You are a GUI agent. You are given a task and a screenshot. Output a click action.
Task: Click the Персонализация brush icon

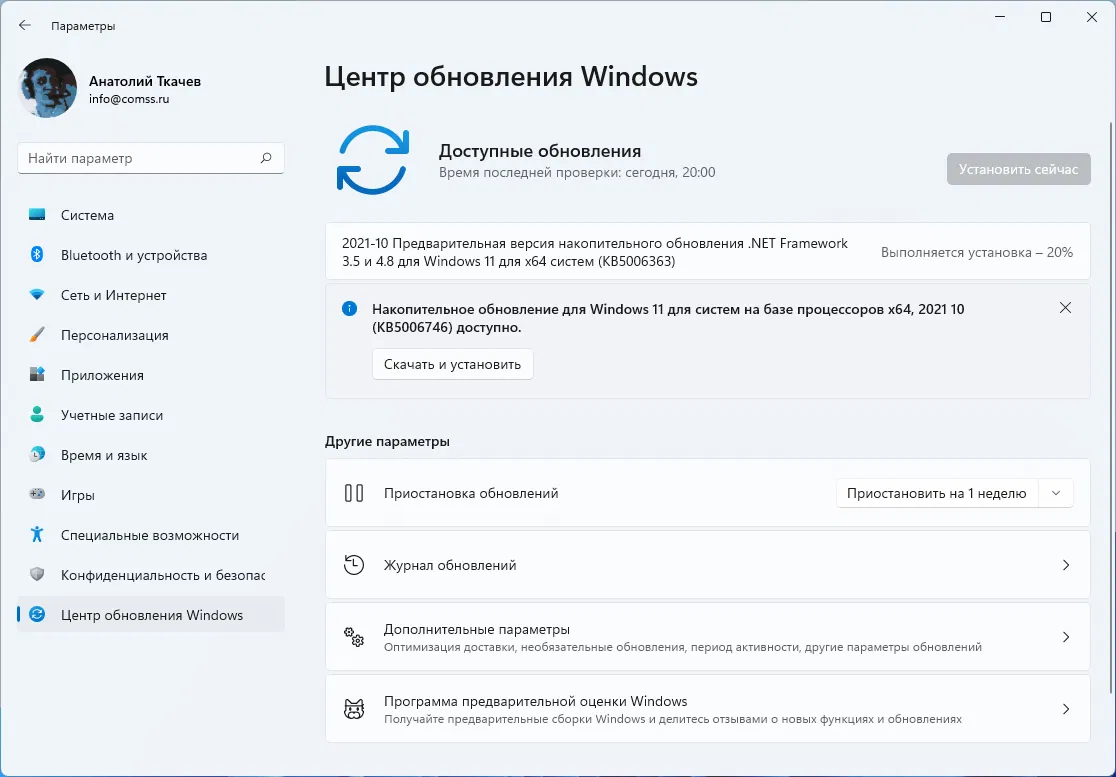pyautogui.click(x=37, y=335)
